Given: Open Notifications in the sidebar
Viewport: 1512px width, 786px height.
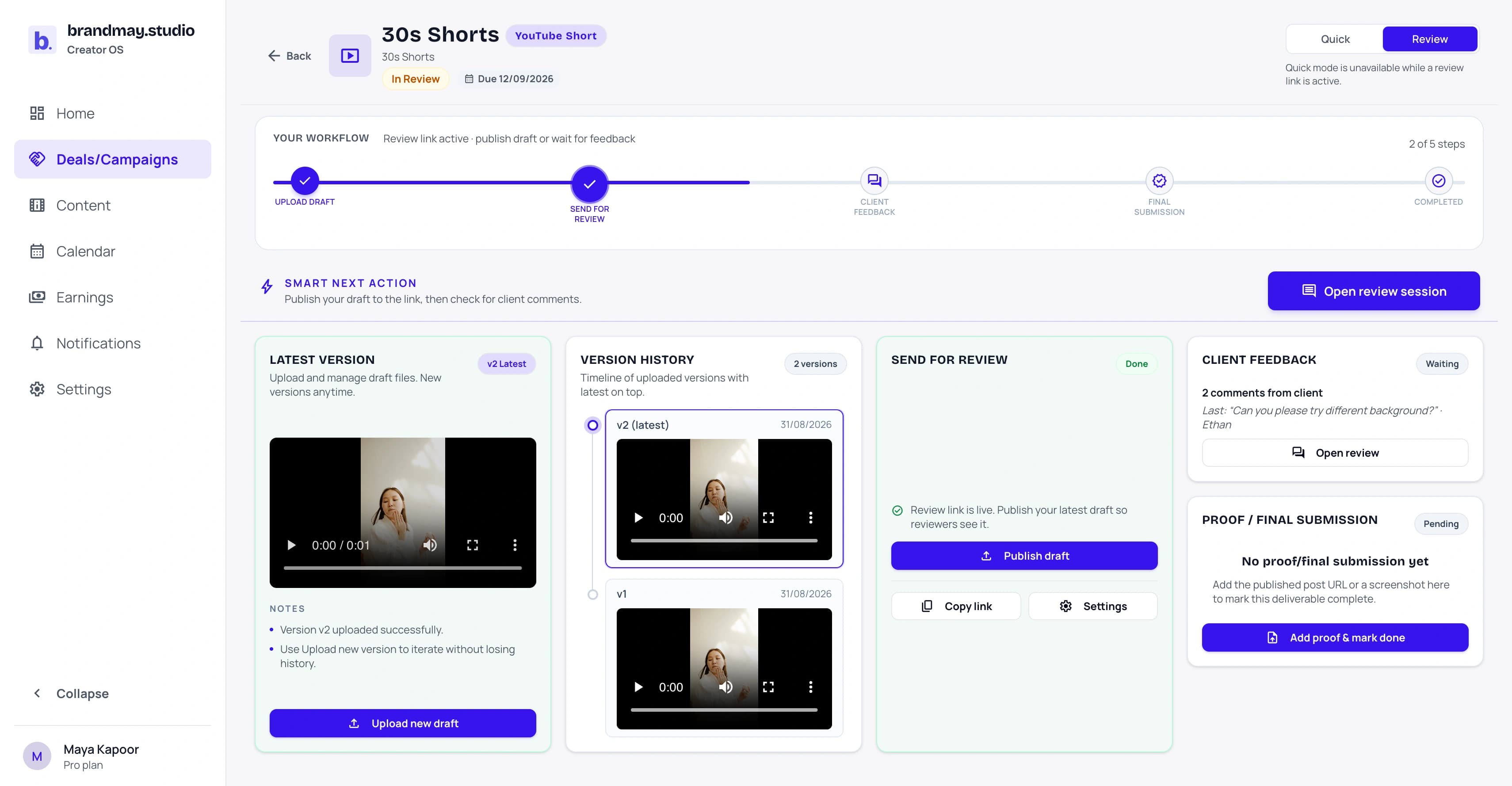Looking at the screenshot, I should pos(113,343).
